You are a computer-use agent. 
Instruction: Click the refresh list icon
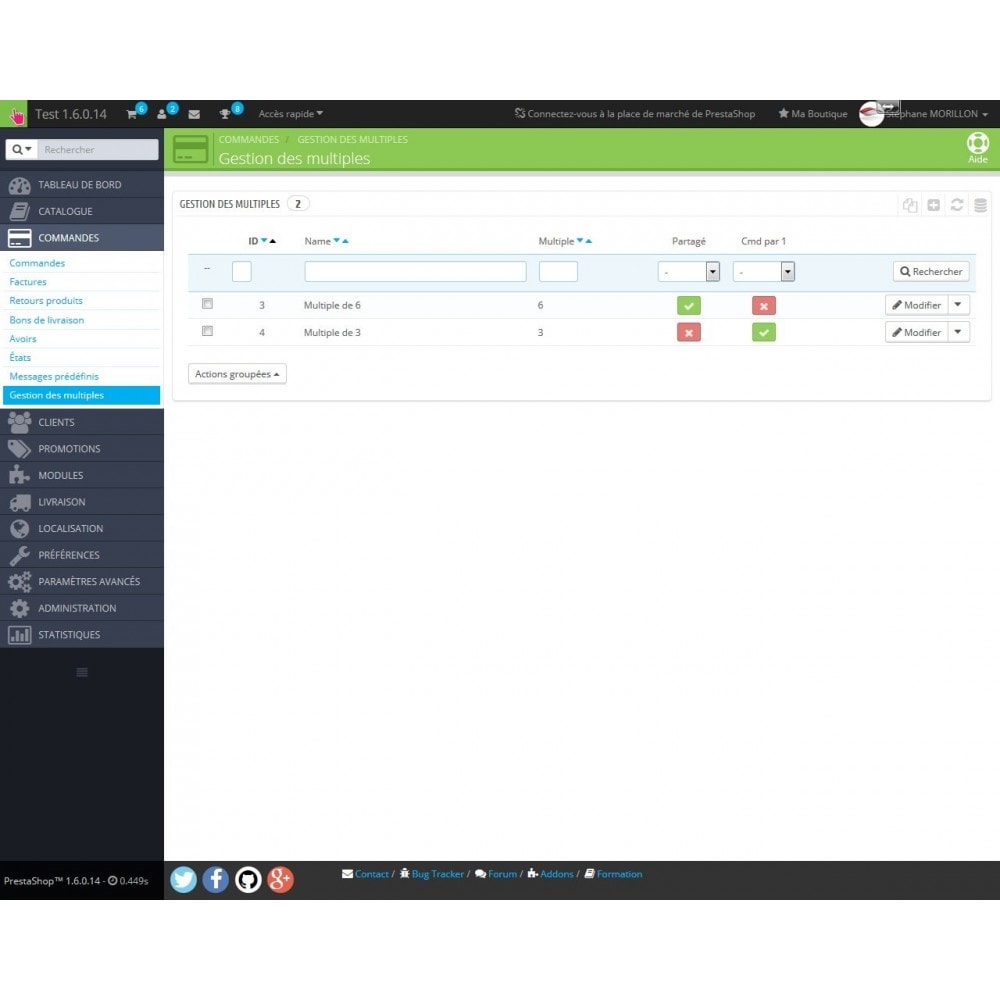coord(957,205)
